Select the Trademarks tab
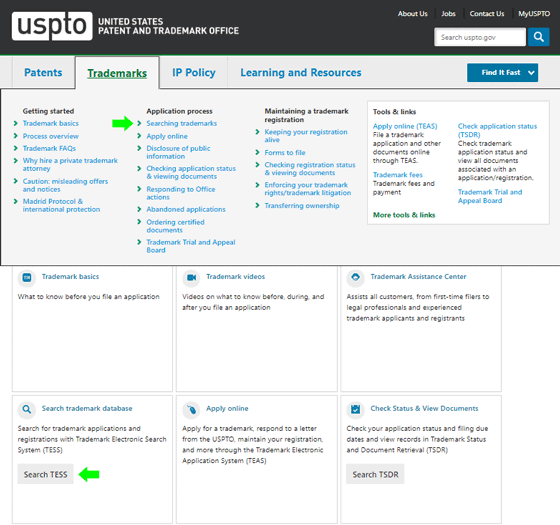Viewport: 560px width, 525px height. [x=117, y=73]
